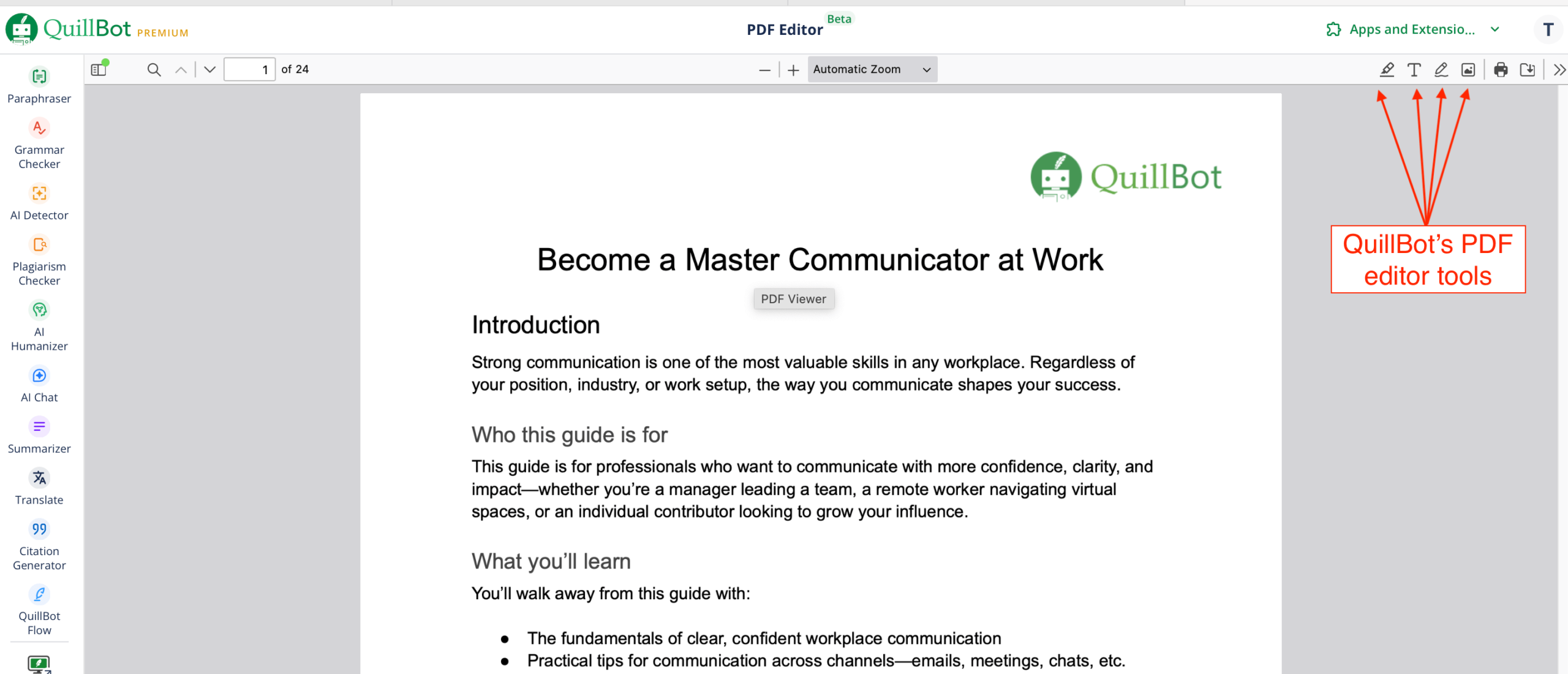
Task: Click the Save/Download document icon
Action: (x=1527, y=69)
